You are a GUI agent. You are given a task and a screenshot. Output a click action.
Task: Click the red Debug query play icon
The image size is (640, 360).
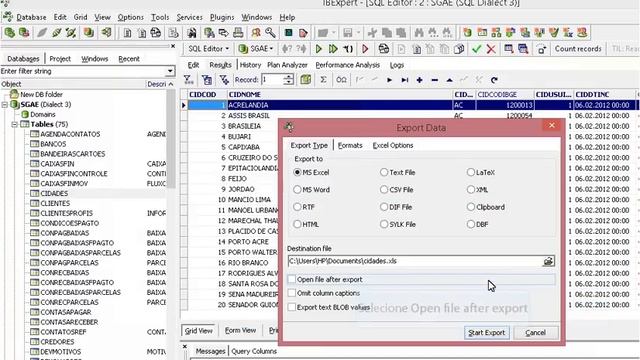[x=365, y=49]
